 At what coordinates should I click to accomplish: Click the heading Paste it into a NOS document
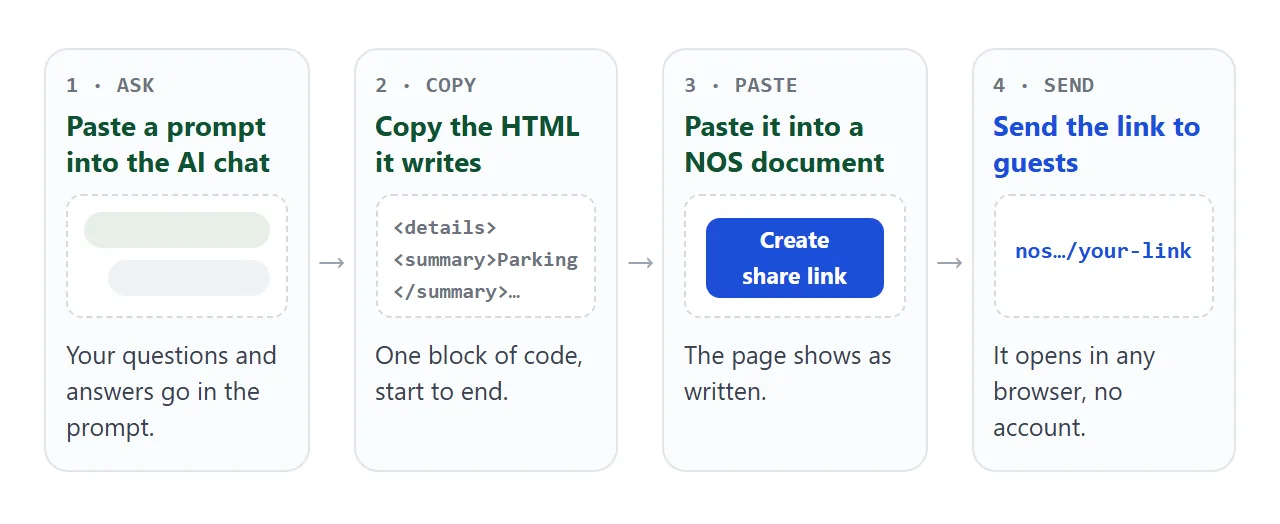click(785, 145)
